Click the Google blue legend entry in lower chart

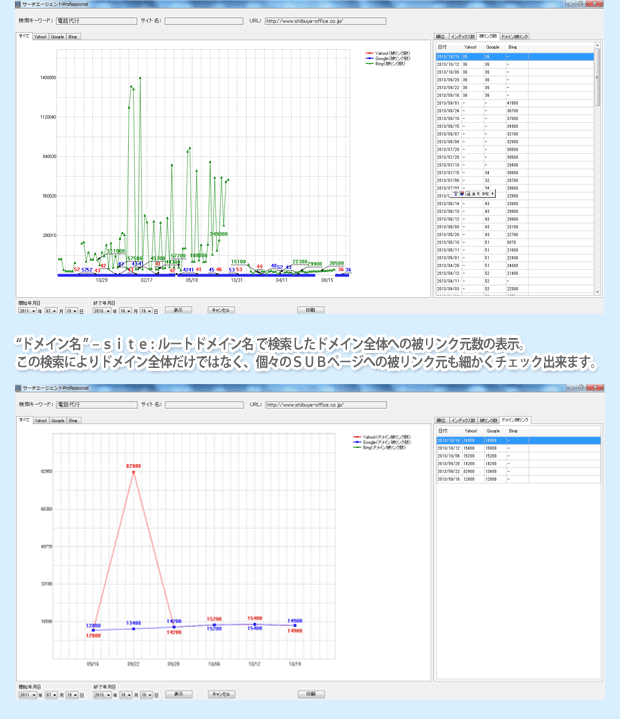click(x=382, y=442)
